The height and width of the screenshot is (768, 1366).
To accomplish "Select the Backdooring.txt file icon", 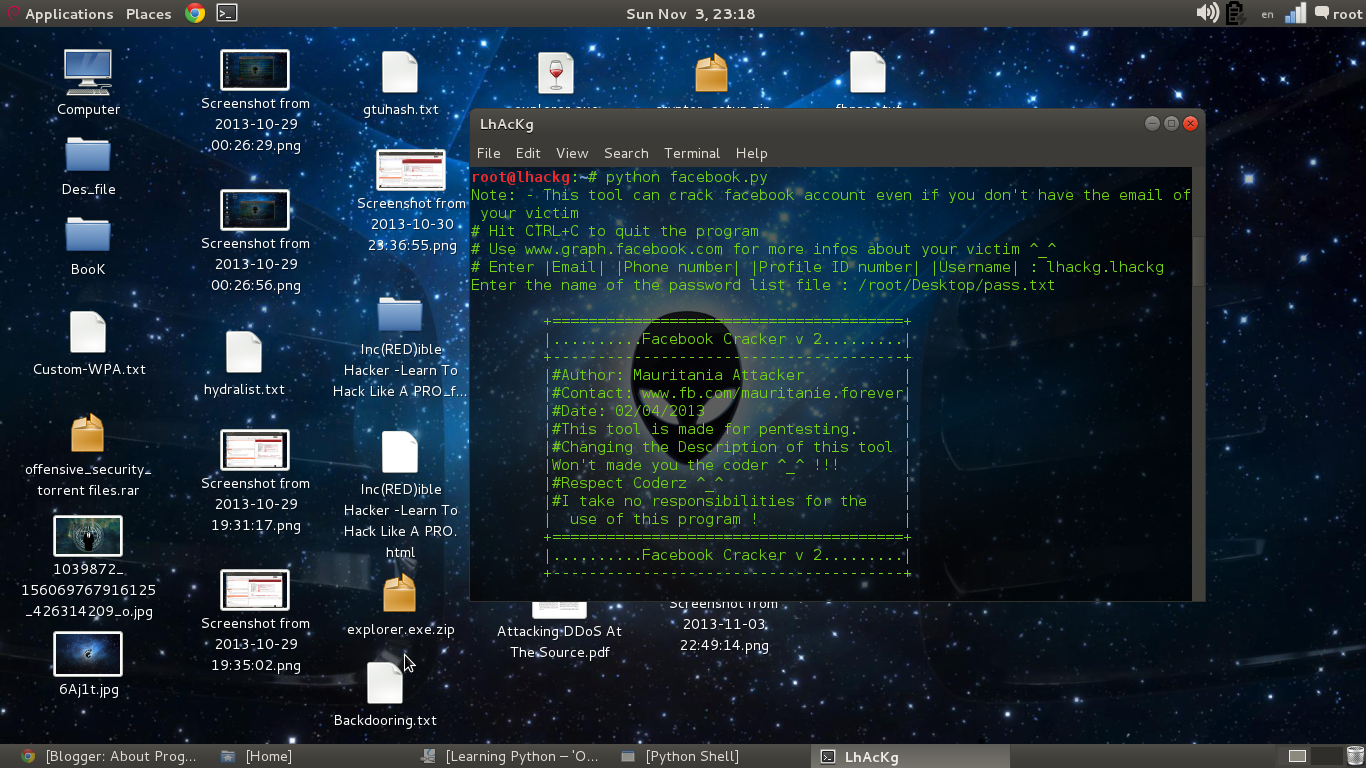I will pyautogui.click(x=385, y=684).
